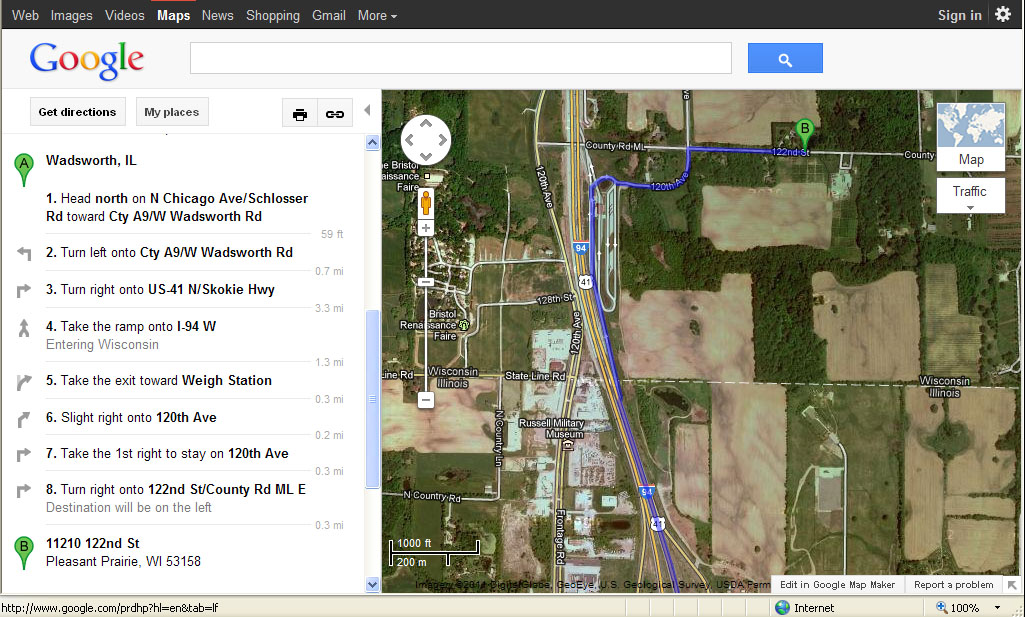Open the Images tab
This screenshot has width=1025, height=617.
(x=71, y=15)
